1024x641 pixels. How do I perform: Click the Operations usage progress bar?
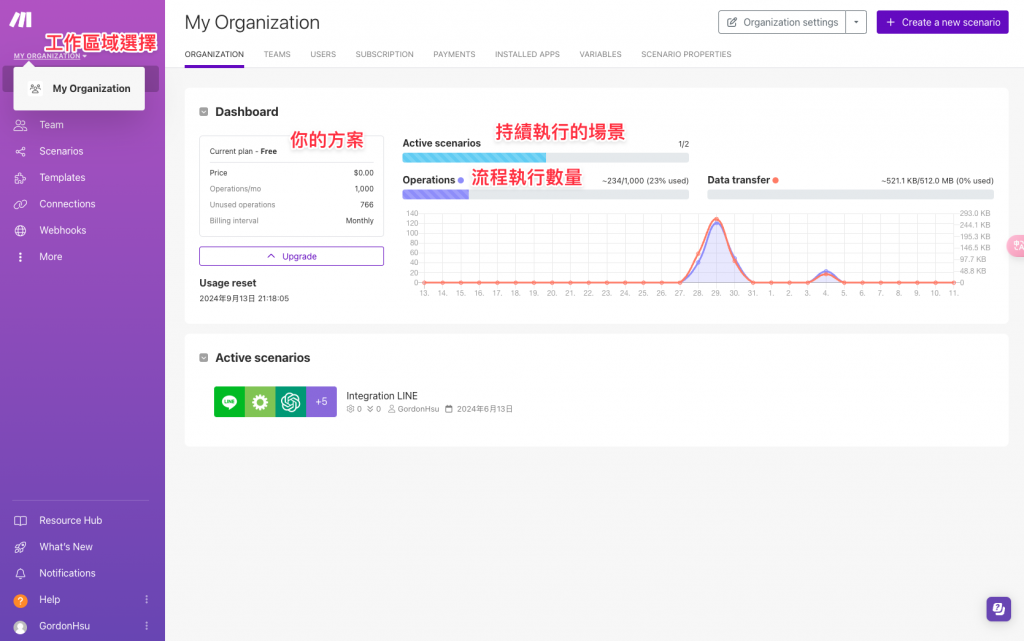(x=545, y=195)
